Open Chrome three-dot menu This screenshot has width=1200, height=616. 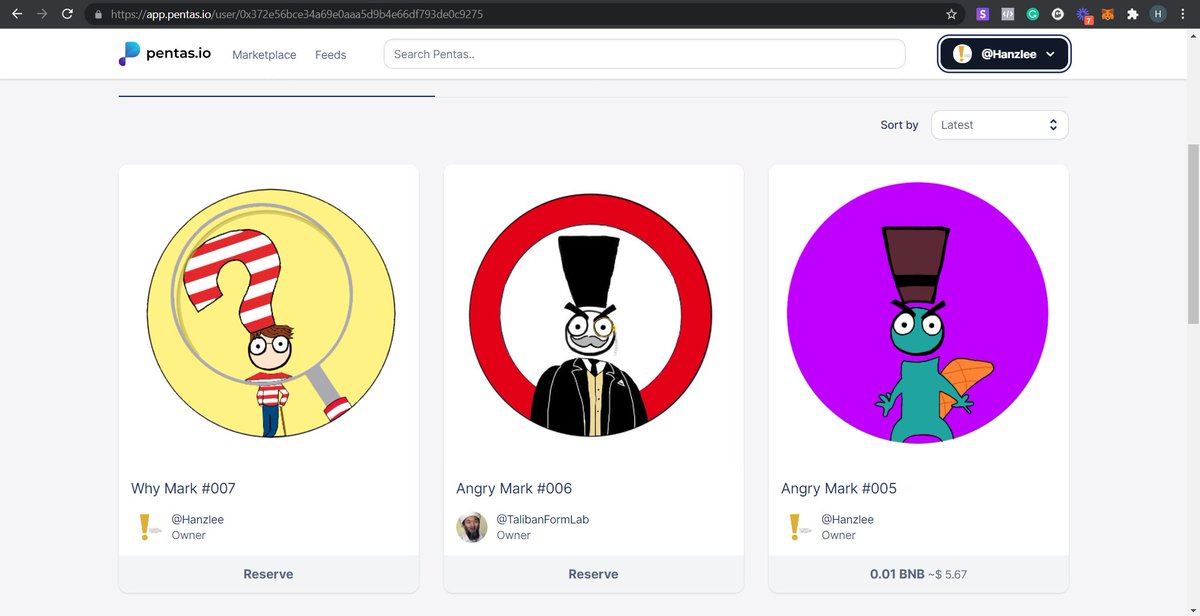(1184, 14)
